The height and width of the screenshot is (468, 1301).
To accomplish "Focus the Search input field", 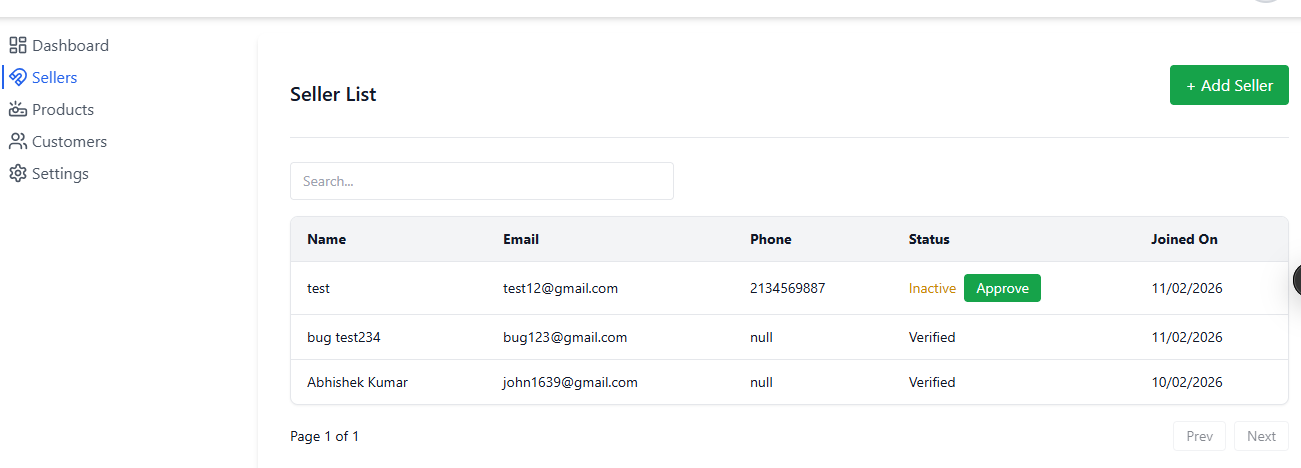I will click(x=481, y=181).
